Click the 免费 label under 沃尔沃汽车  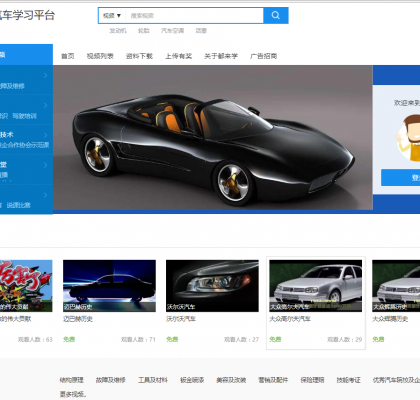(172, 339)
